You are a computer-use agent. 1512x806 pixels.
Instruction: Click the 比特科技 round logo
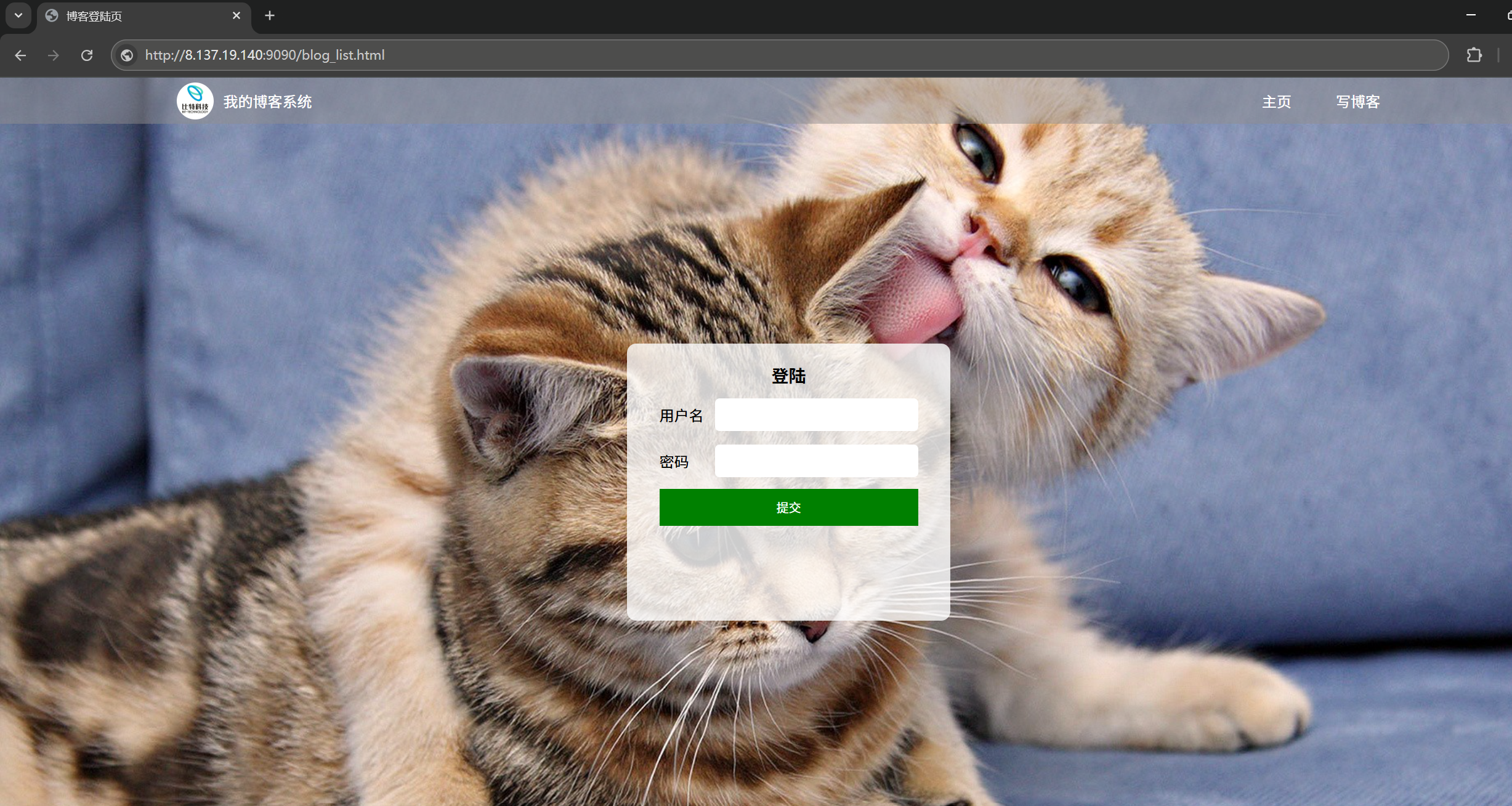(x=195, y=101)
